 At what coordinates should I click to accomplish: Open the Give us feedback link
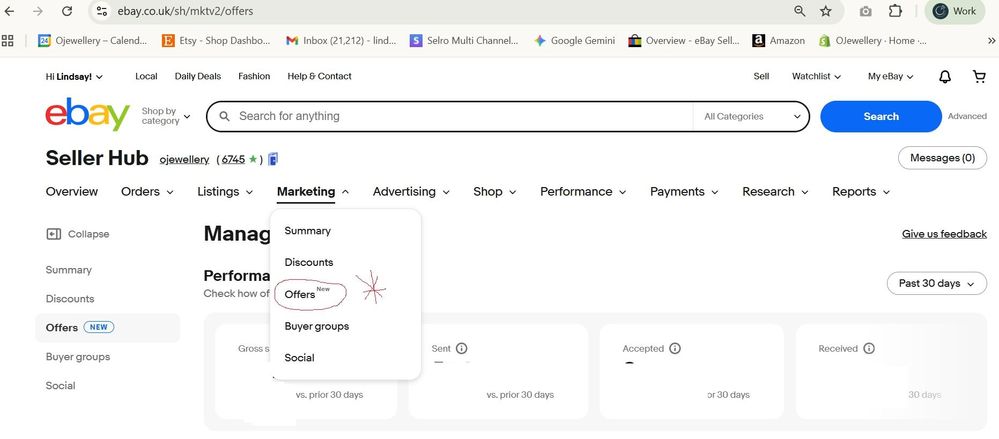pos(943,234)
